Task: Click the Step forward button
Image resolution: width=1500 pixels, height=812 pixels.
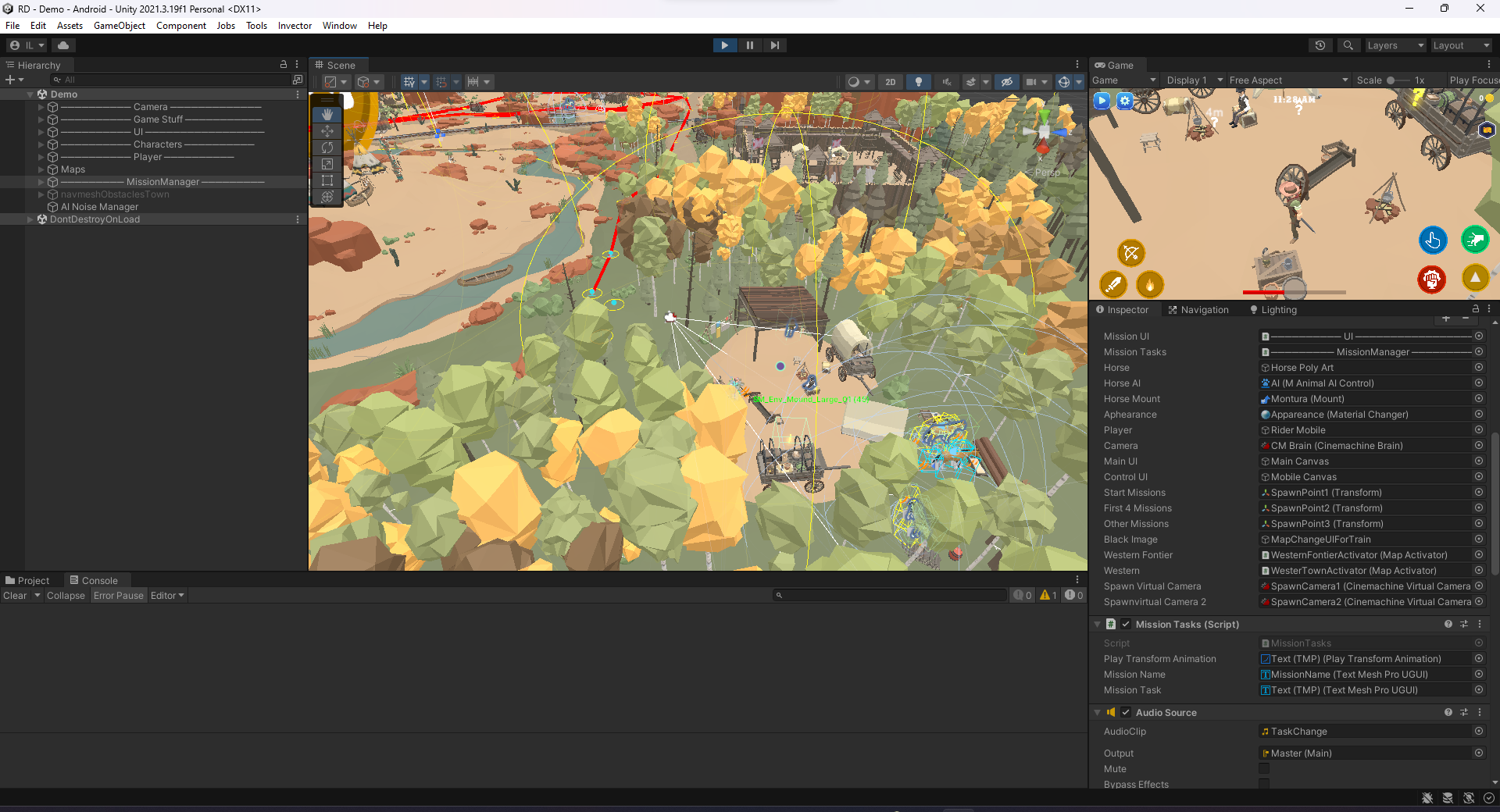Action: click(774, 45)
